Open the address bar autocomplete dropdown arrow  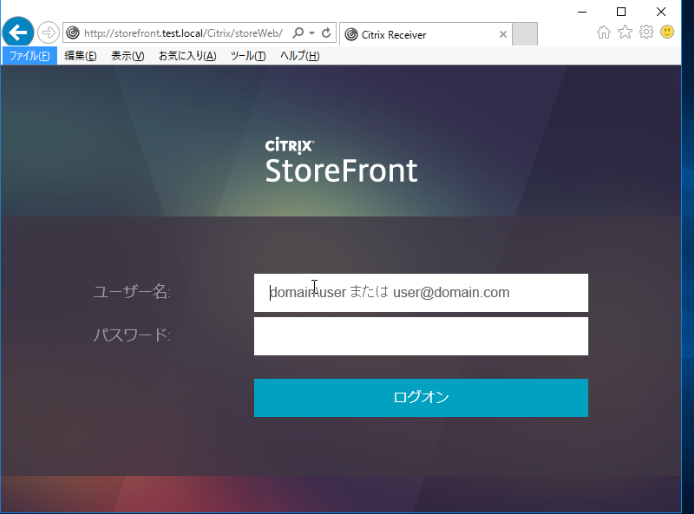coord(312,33)
